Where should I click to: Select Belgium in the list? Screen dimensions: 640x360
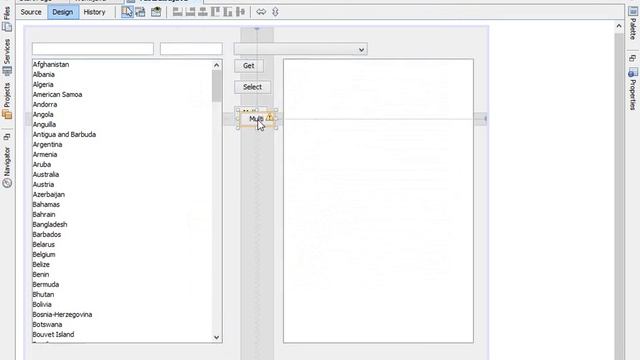(x=44, y=255)
